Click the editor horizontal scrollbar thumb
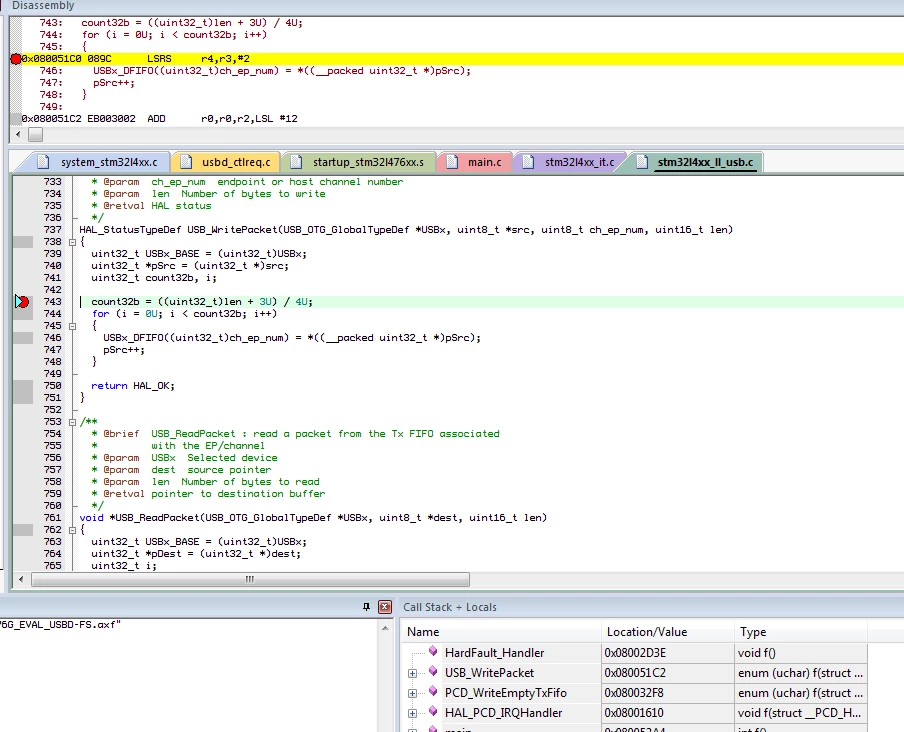Viewport: 904px width, 732px height. click(250, 579)
